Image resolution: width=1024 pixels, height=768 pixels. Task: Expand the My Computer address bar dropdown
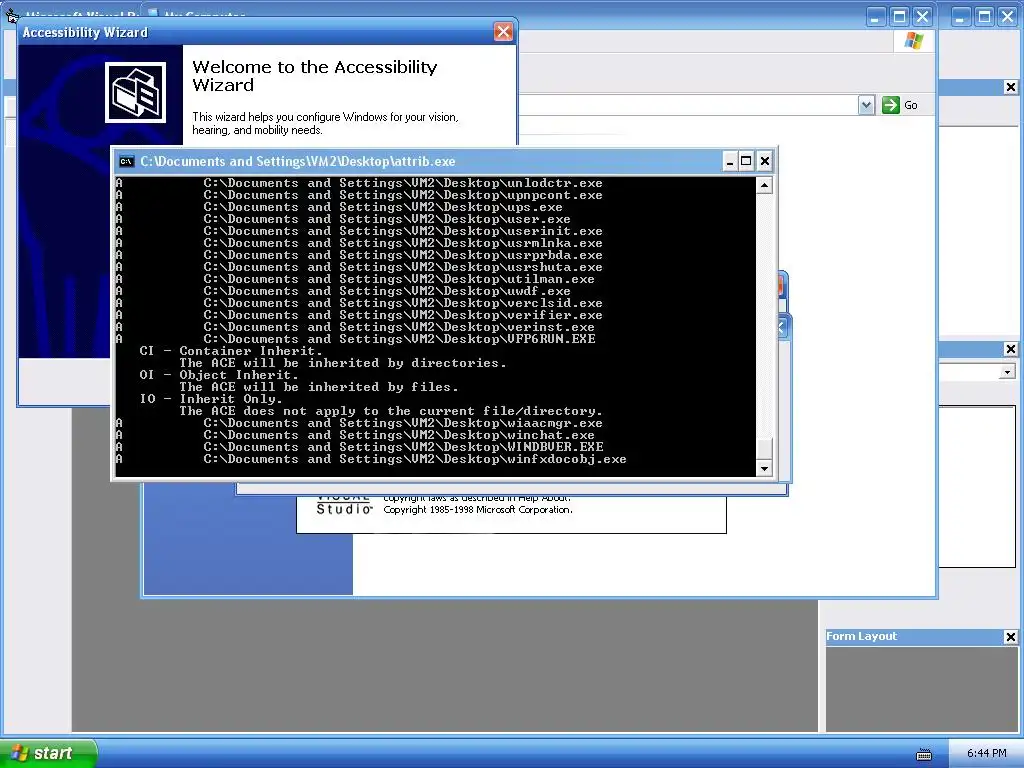click(x=866, y=105)
